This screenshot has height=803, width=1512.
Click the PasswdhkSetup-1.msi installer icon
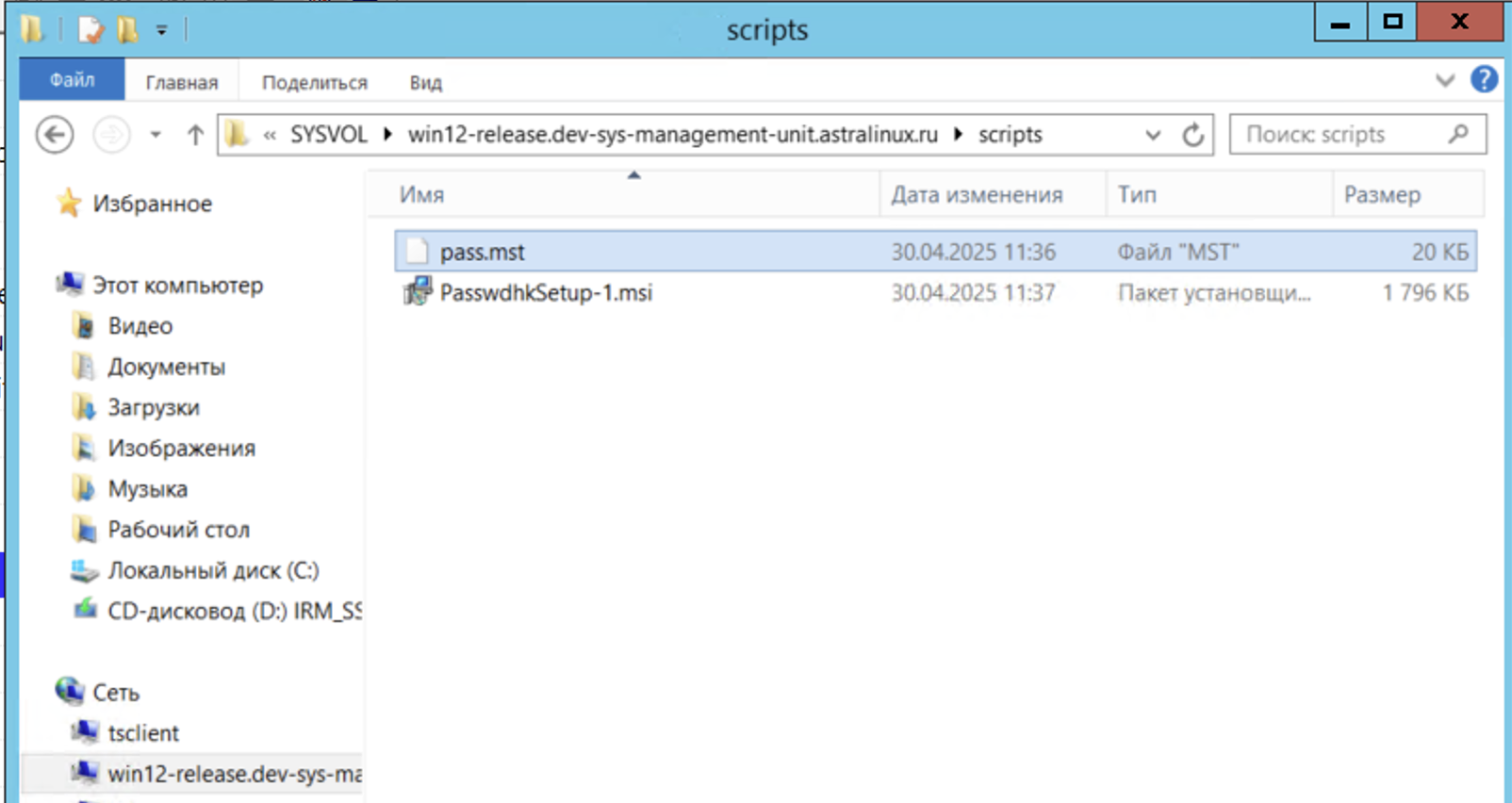[x=417, y=292]
